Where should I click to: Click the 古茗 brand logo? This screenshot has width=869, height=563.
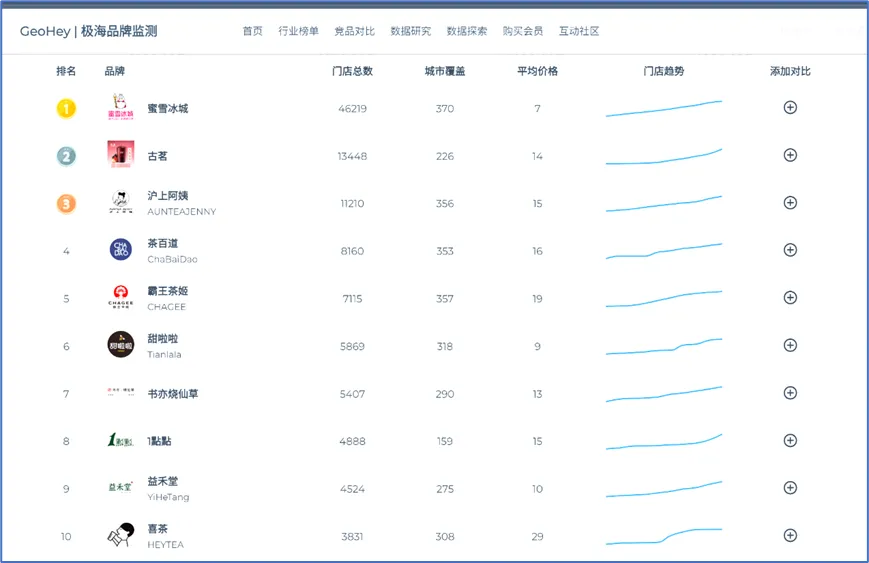pyautogui.click(x=120, y=154)
